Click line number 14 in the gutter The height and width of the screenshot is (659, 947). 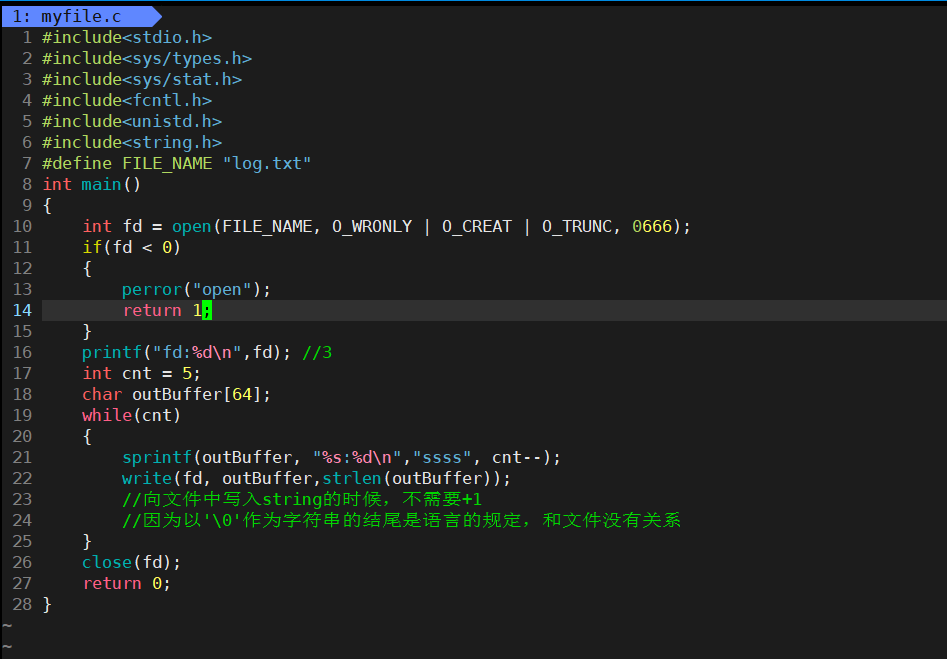click(x=22, y=310)
